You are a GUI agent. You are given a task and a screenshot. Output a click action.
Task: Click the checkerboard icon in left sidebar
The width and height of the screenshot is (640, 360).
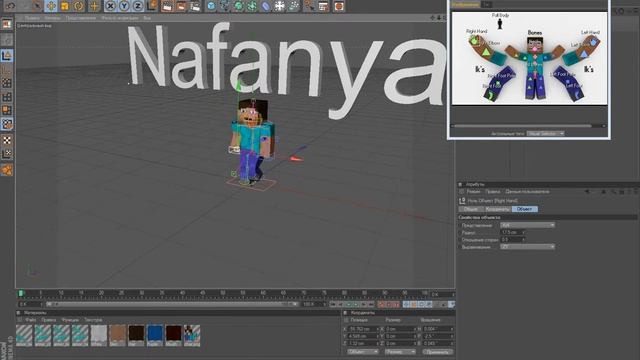(x=7, y=140)
